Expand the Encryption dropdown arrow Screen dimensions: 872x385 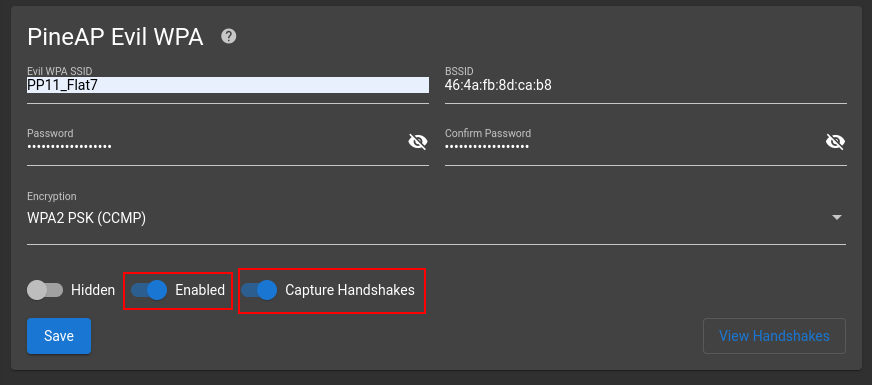tap(837, 218)
